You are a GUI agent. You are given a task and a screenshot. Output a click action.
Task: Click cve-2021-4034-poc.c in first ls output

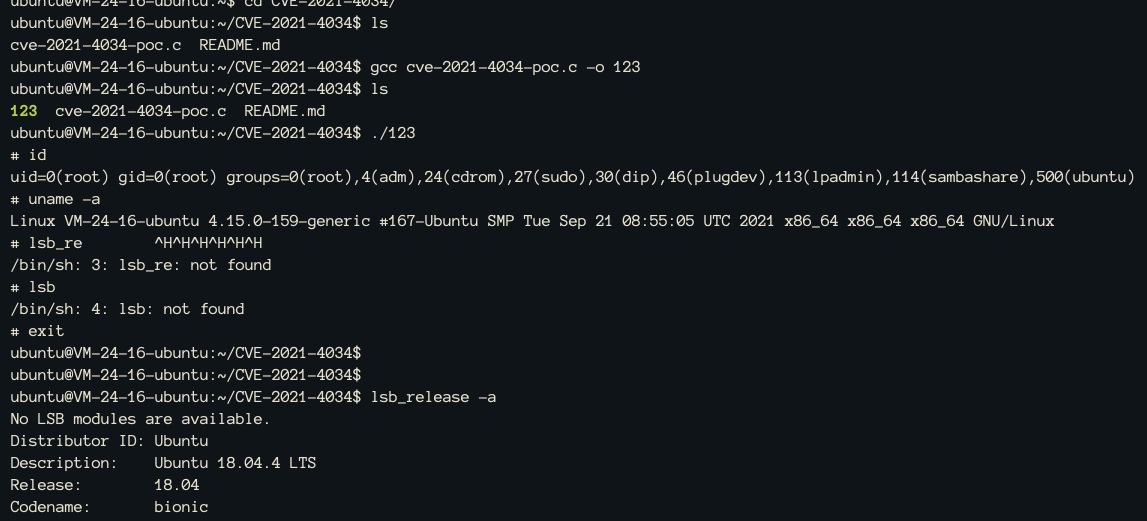click(x=96, y=45)
